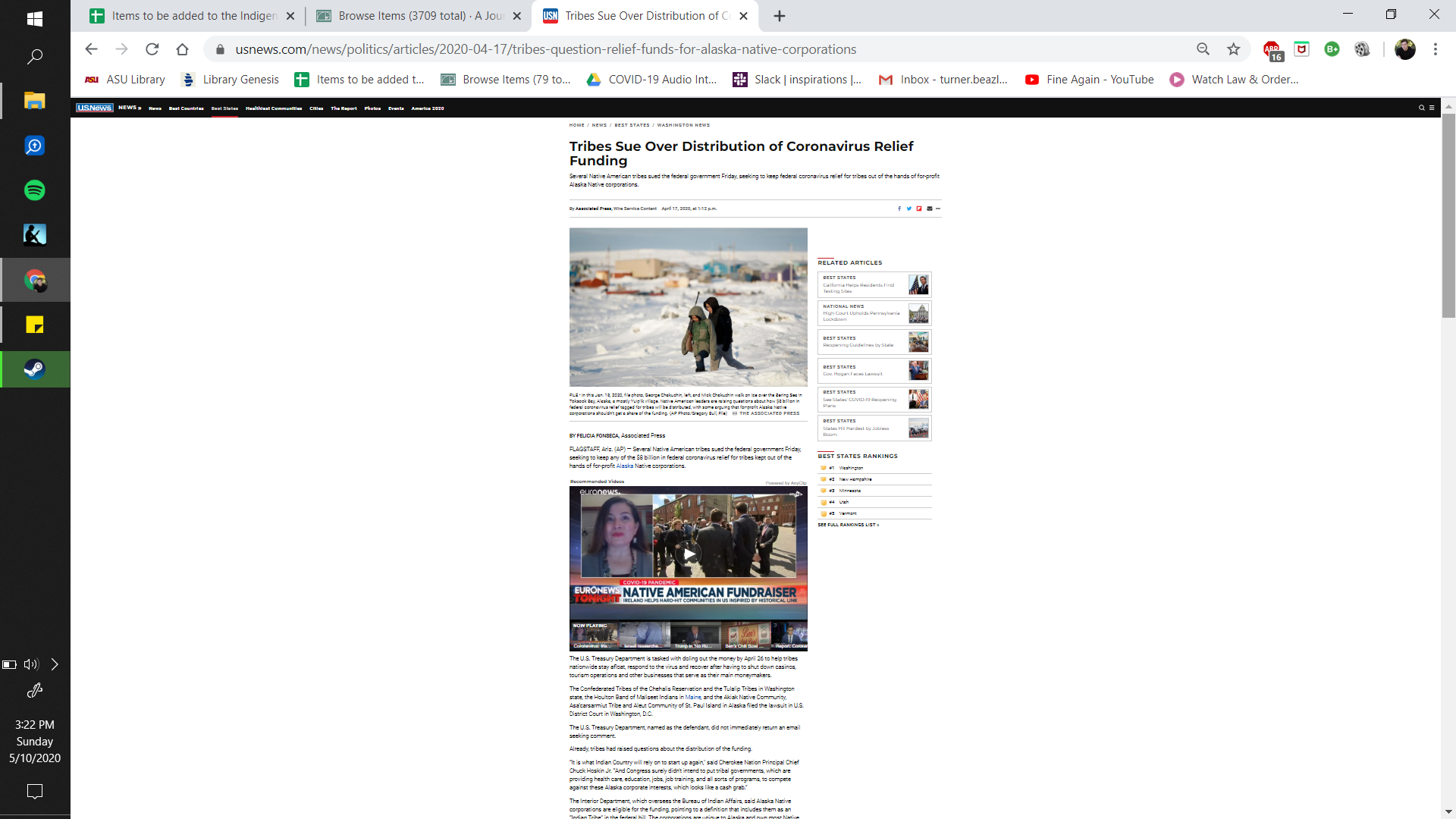Click the address bar URL field
The height and width of the screenshot is (819, 1456).
click(546, 49)
